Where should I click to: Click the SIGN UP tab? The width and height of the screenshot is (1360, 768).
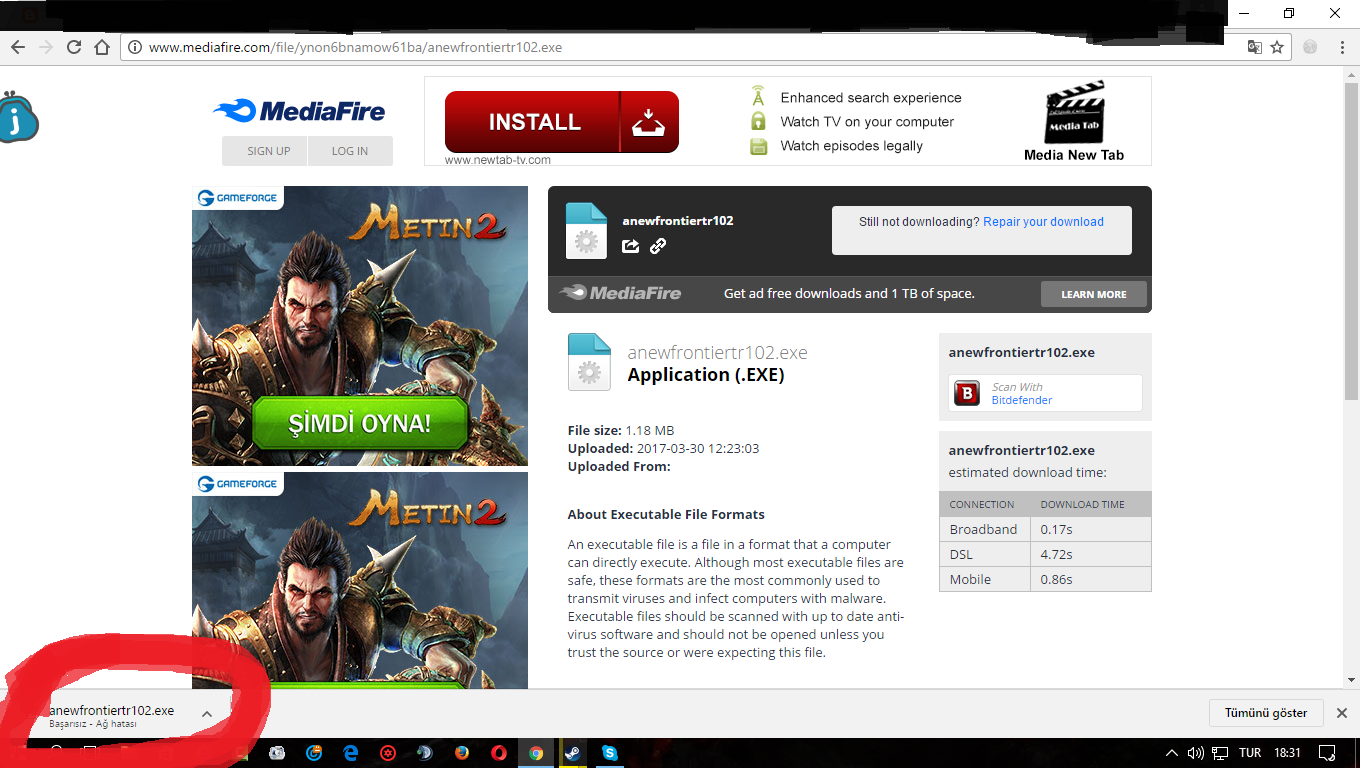pos(268,151)
